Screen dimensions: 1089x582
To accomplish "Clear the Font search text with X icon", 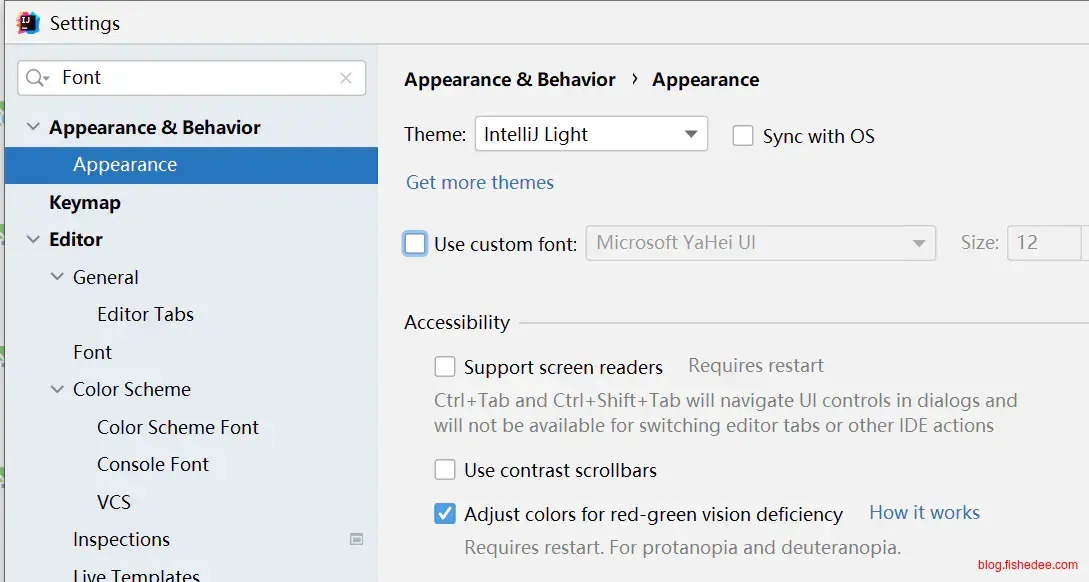I will tap(346, 78).
